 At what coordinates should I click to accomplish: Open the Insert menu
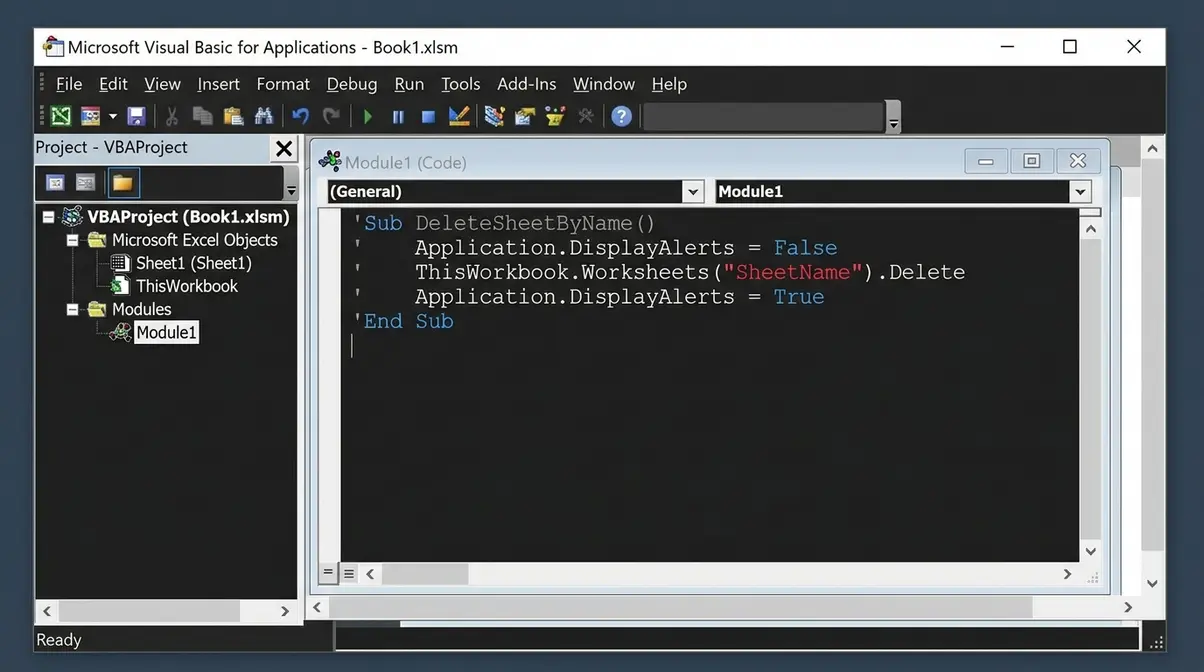click(218, 84)
